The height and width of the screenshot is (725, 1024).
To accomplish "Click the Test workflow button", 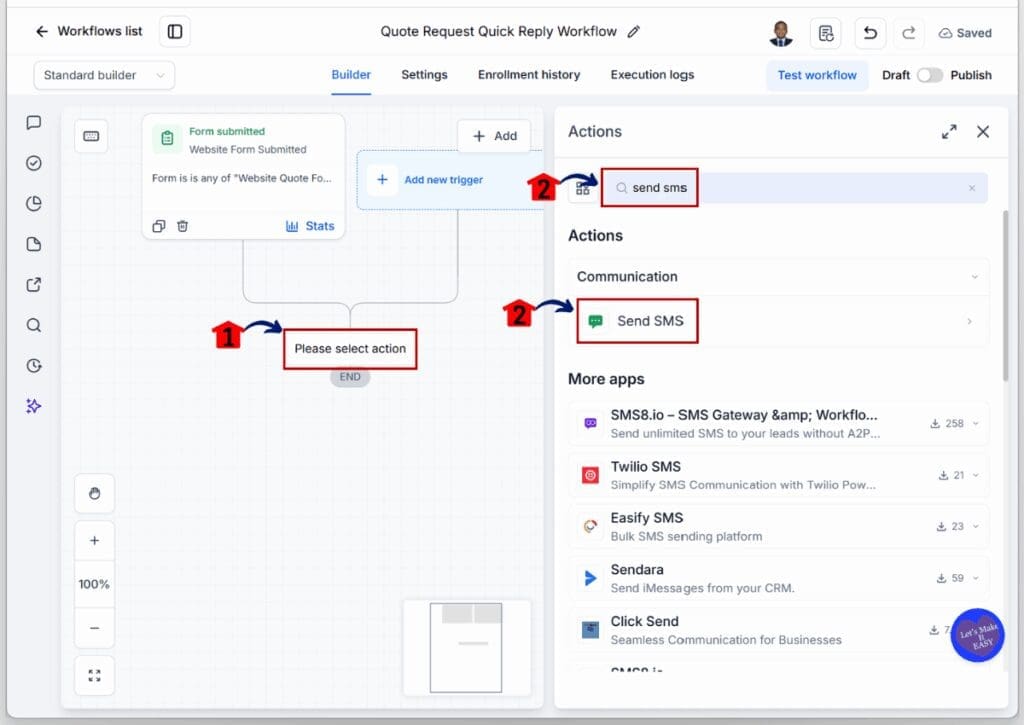I will click(817, 75).
